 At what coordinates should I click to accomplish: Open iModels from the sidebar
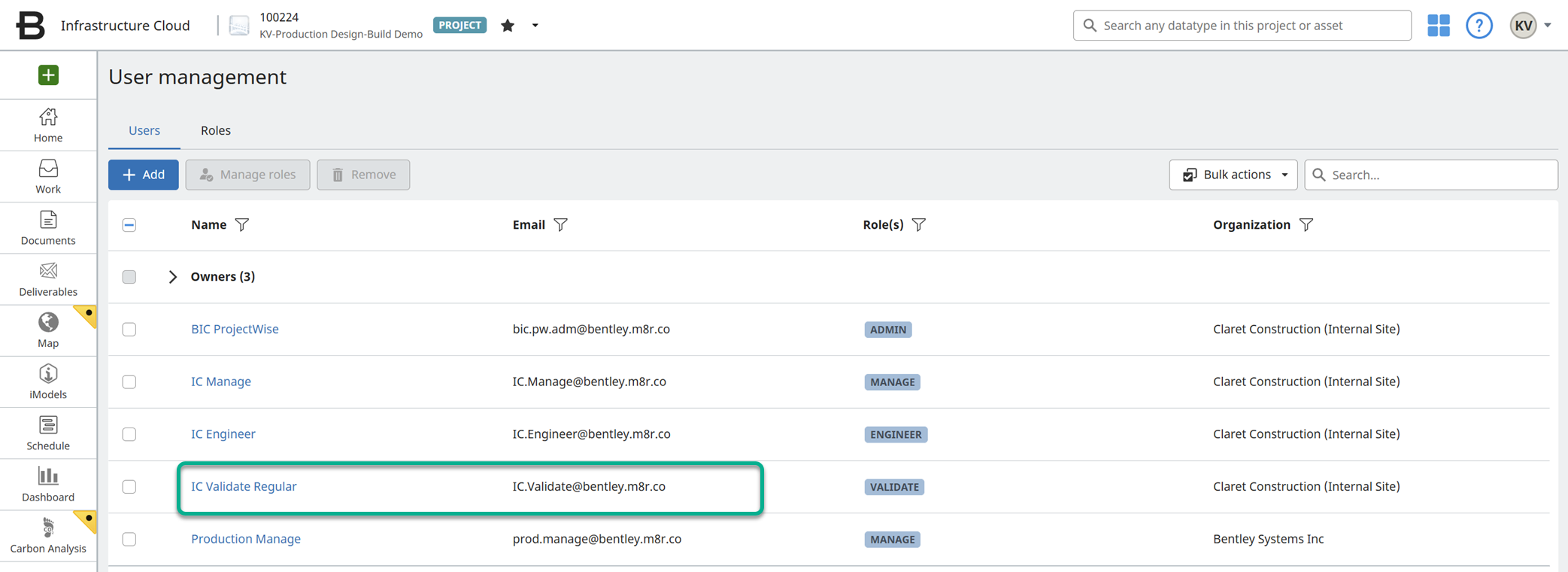point(48,382)
